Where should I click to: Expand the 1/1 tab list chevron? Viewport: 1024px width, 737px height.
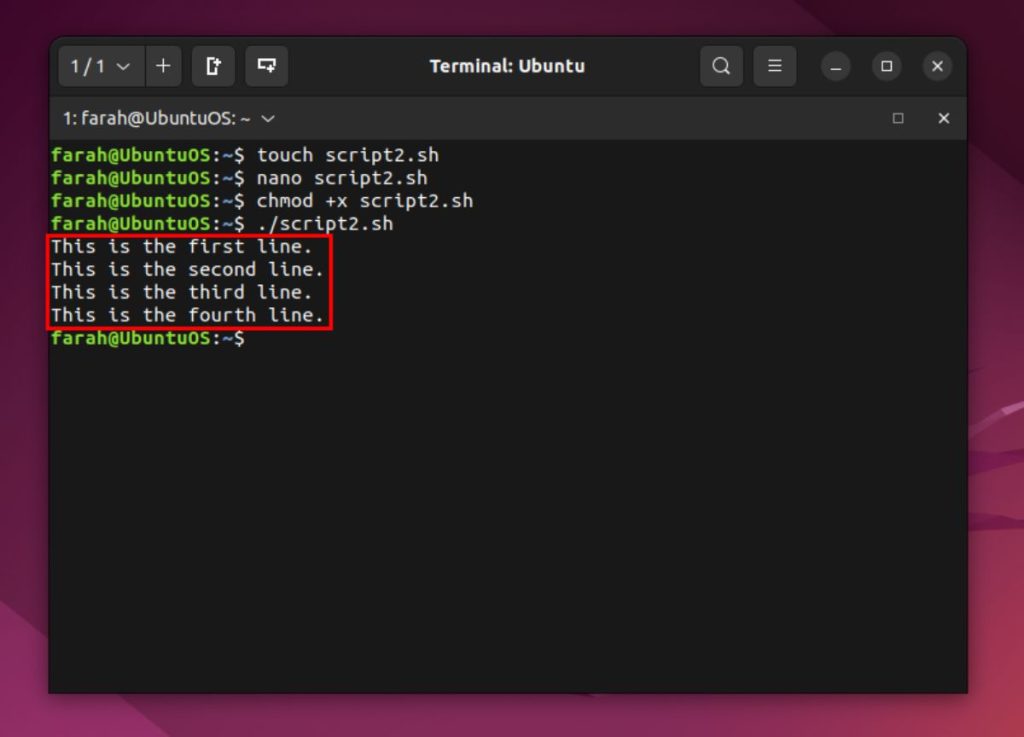123,66
